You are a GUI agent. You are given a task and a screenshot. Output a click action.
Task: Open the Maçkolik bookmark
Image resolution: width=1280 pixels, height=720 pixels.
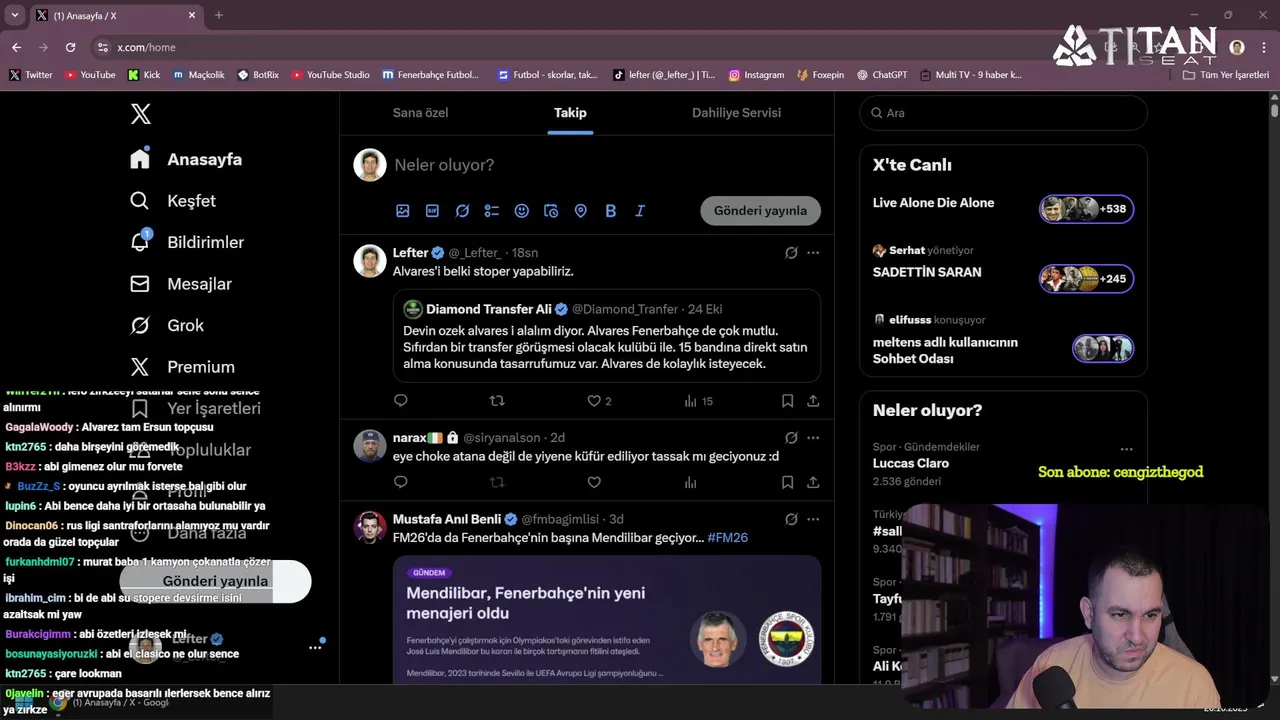coord(199,75)
